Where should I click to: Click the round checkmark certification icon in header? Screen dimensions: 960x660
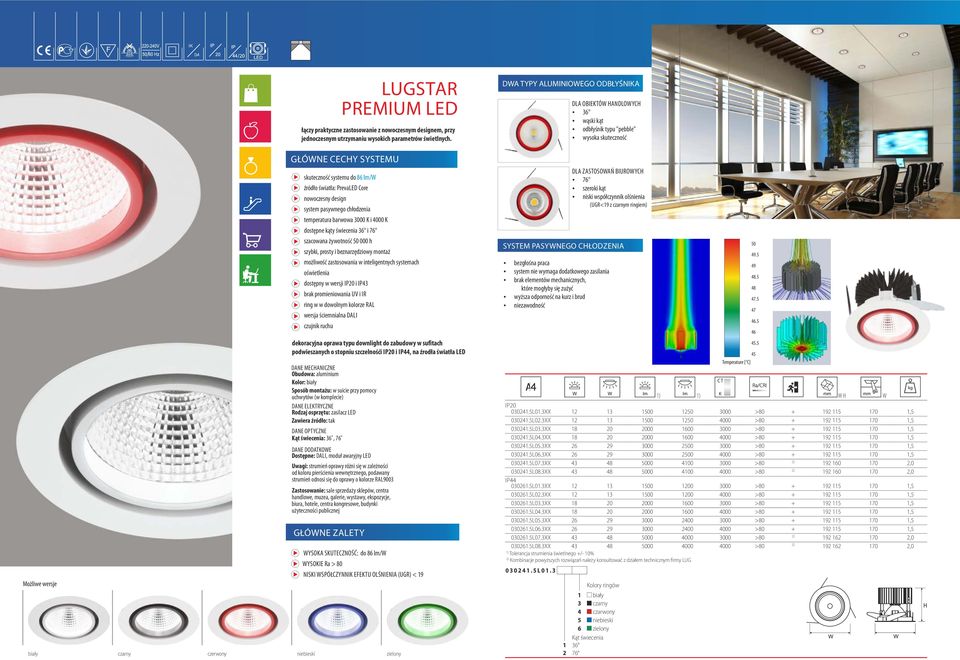pos(86,50)
